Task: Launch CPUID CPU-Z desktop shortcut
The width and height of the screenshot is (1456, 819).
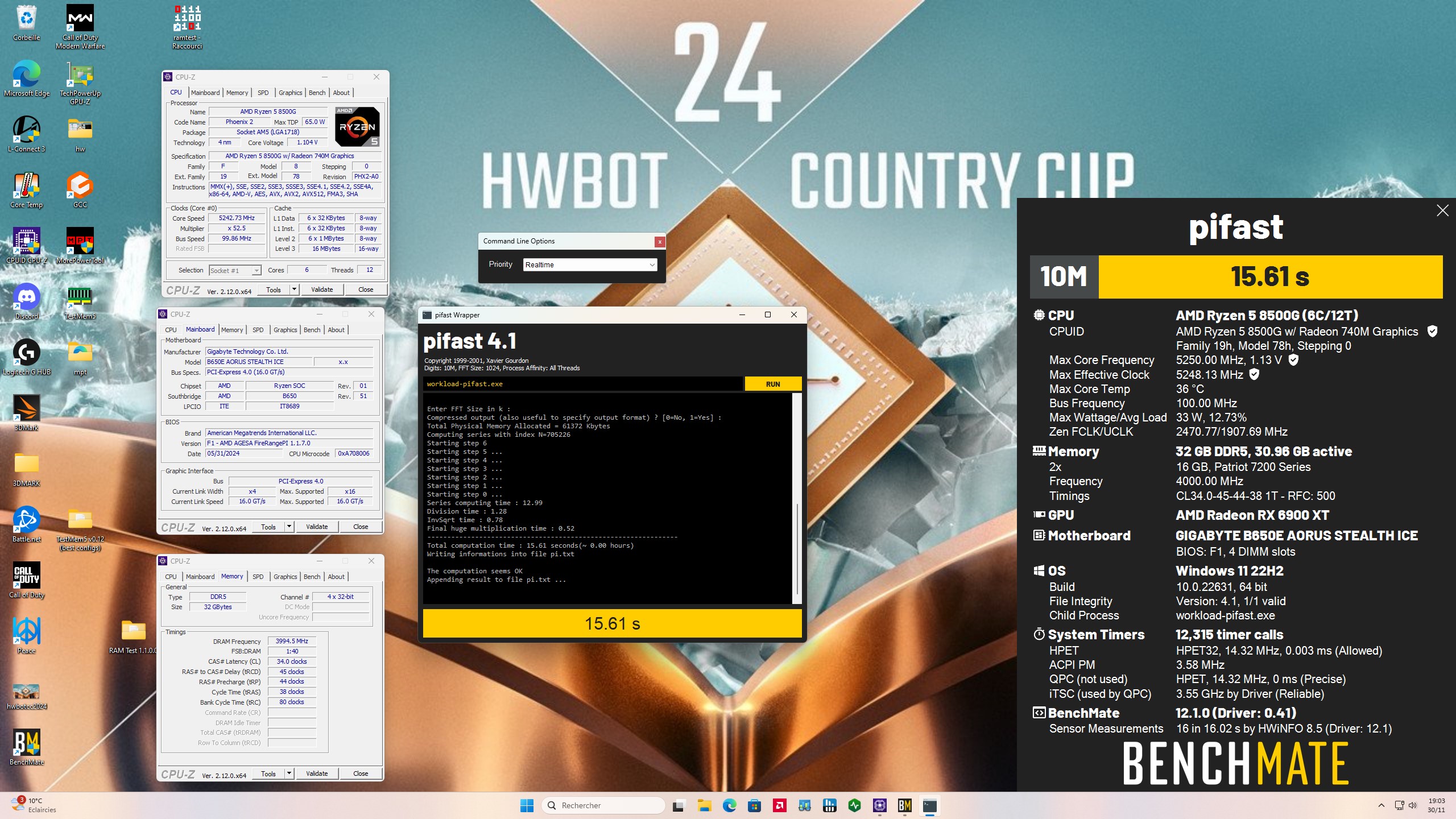Action: coord(26,246)
